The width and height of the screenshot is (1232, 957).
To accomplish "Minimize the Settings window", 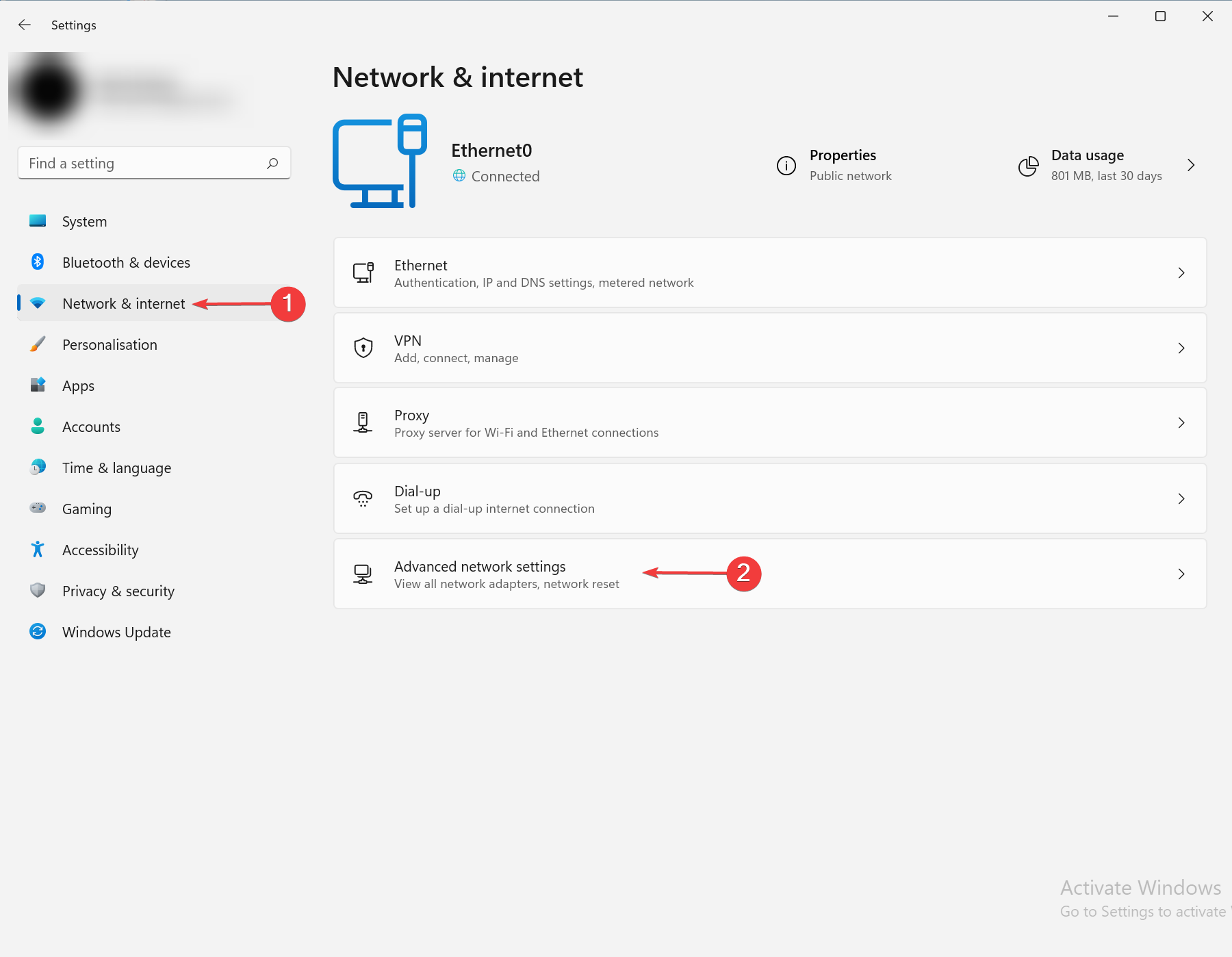I will pos(1114,16).
